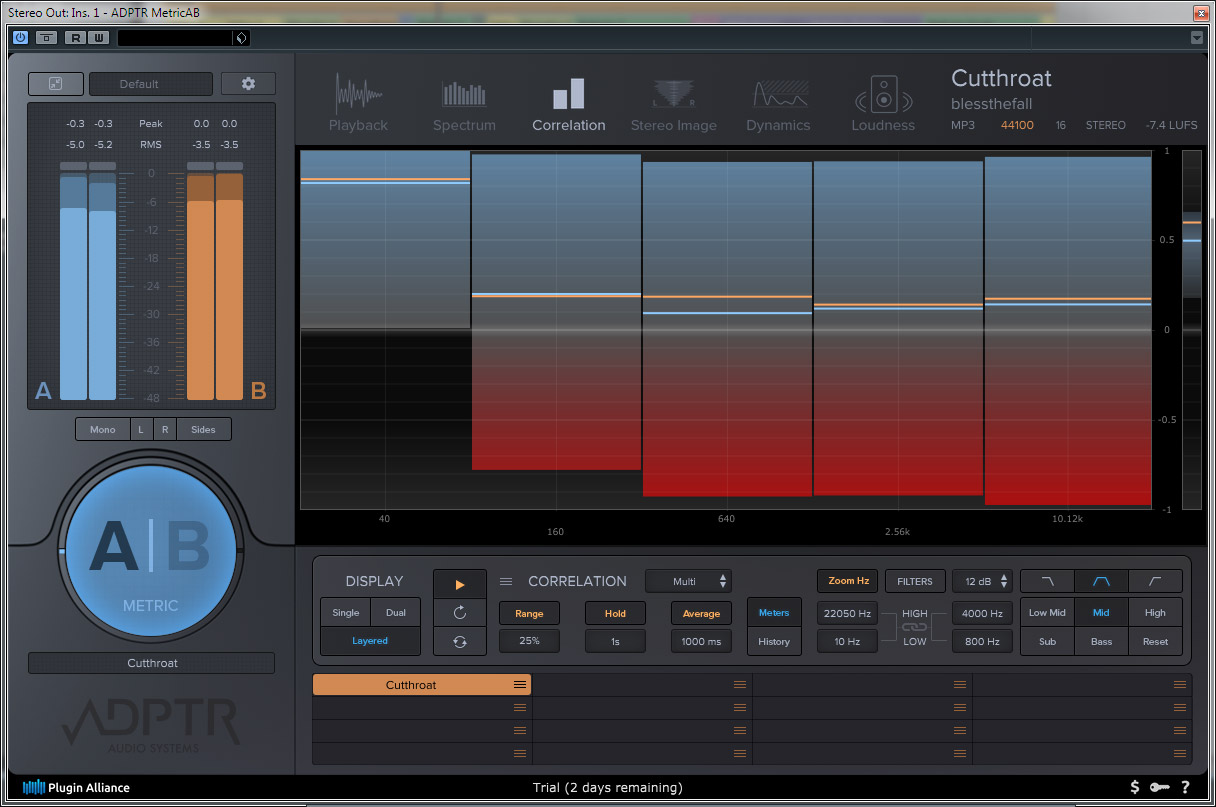Select Layered display mode
The image size is (1216, 807).
tap(370, 641)
